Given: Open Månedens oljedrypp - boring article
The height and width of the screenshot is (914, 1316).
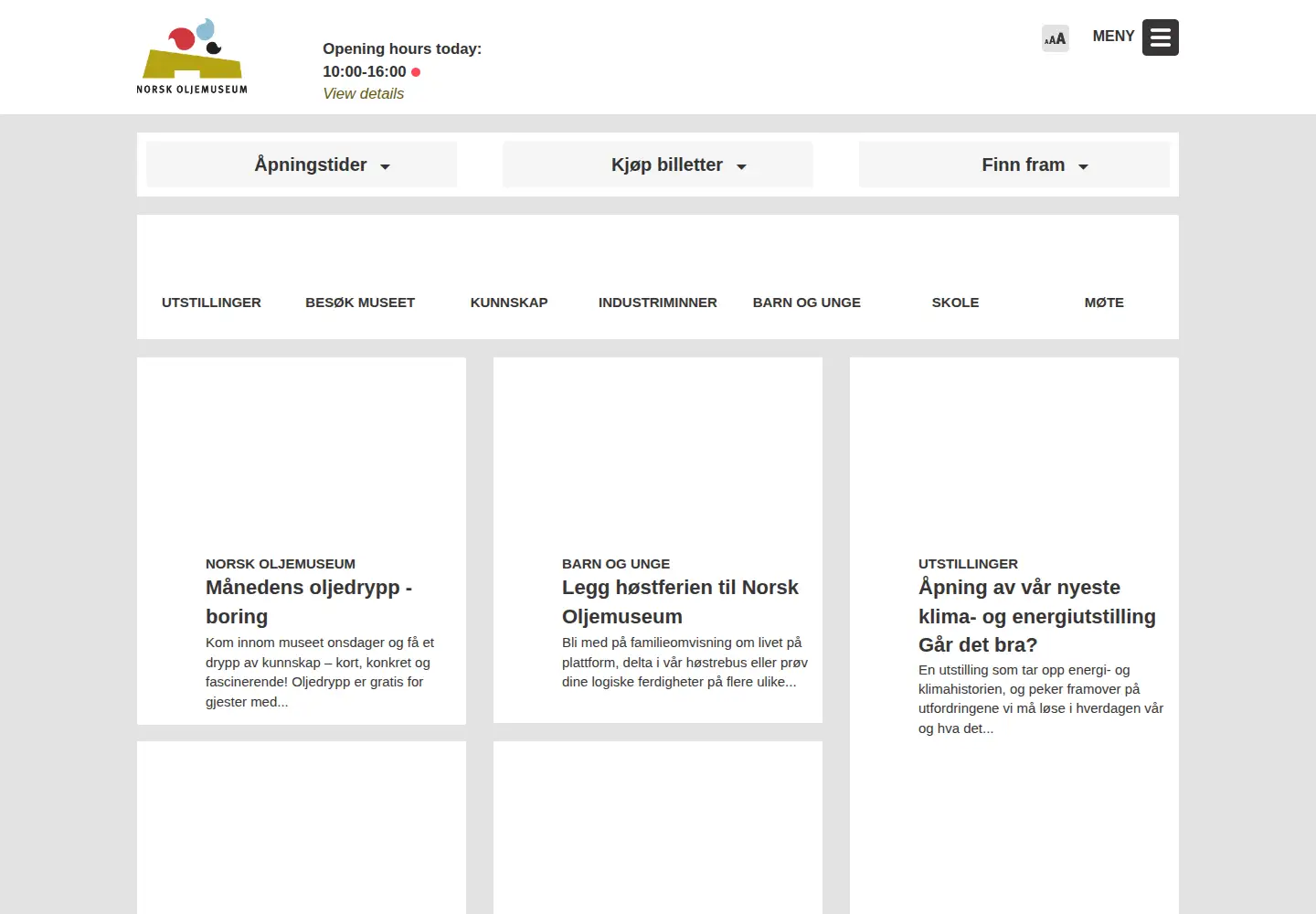Looking at the screenshot, I should point(309,601).
